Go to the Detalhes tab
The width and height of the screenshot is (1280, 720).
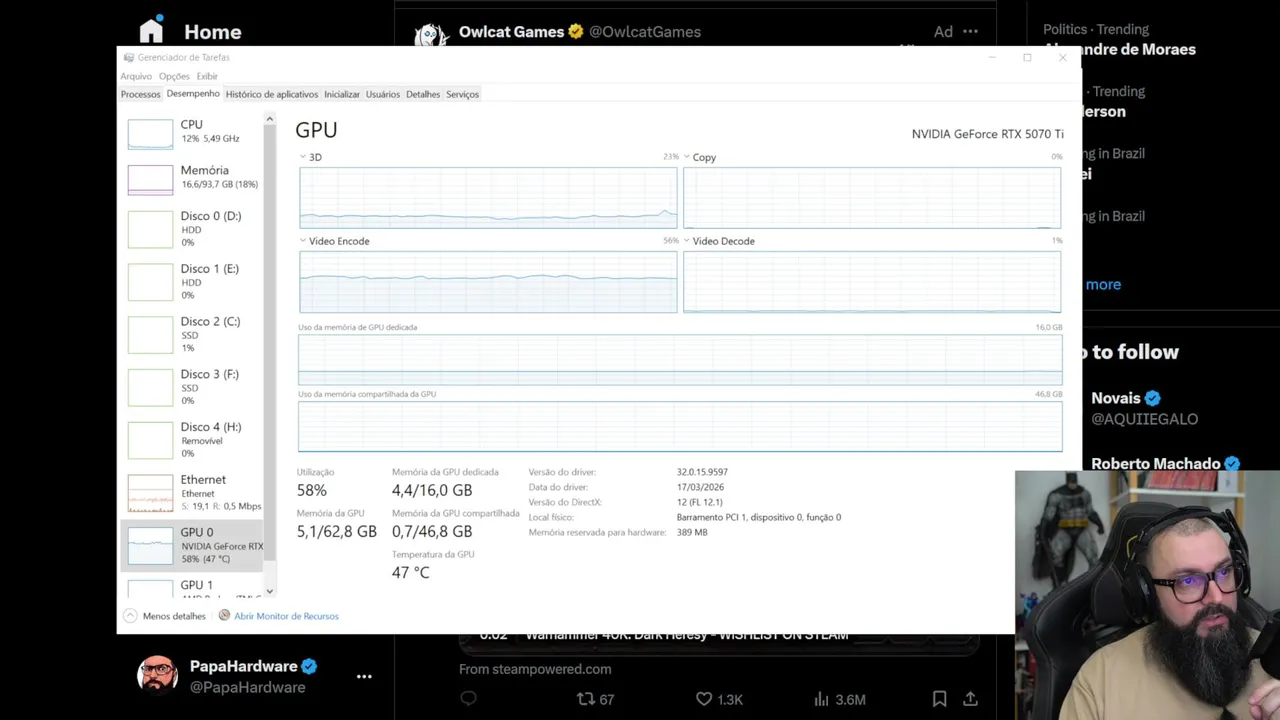[423, 94]
